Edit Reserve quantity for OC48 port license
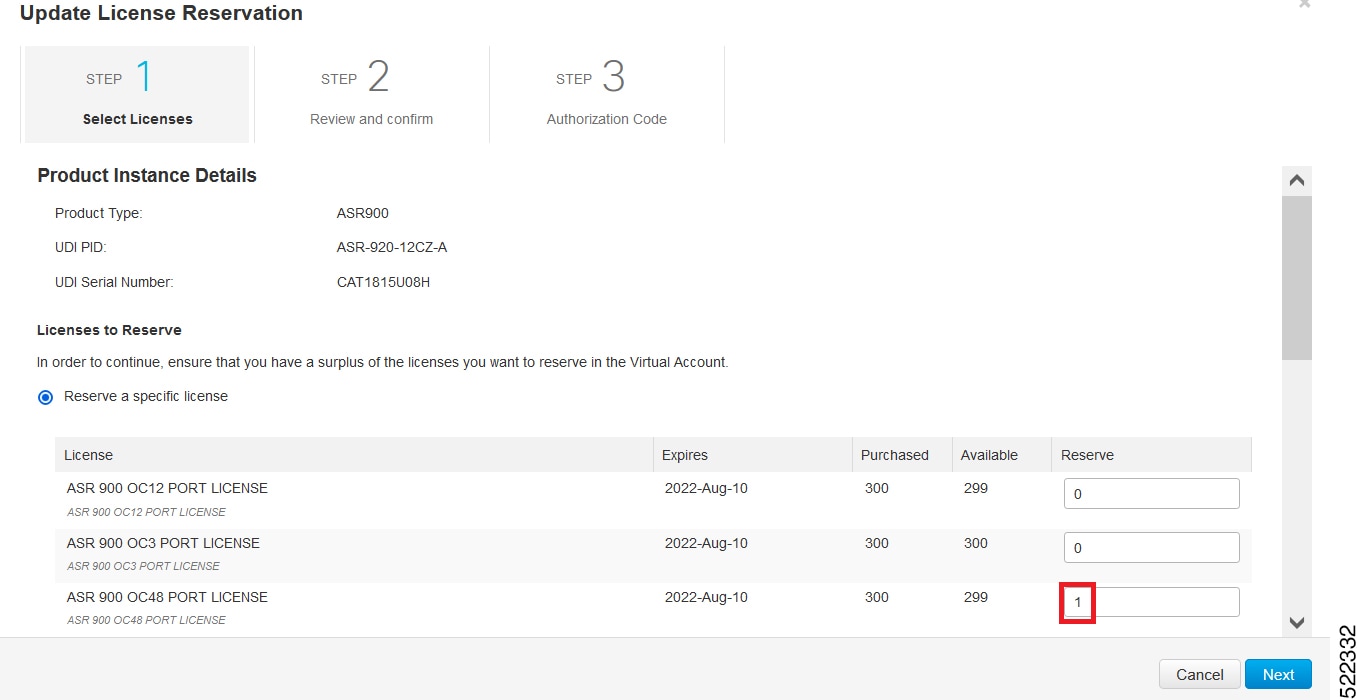Screen dimensions: 1357x700 point(1151,602)
